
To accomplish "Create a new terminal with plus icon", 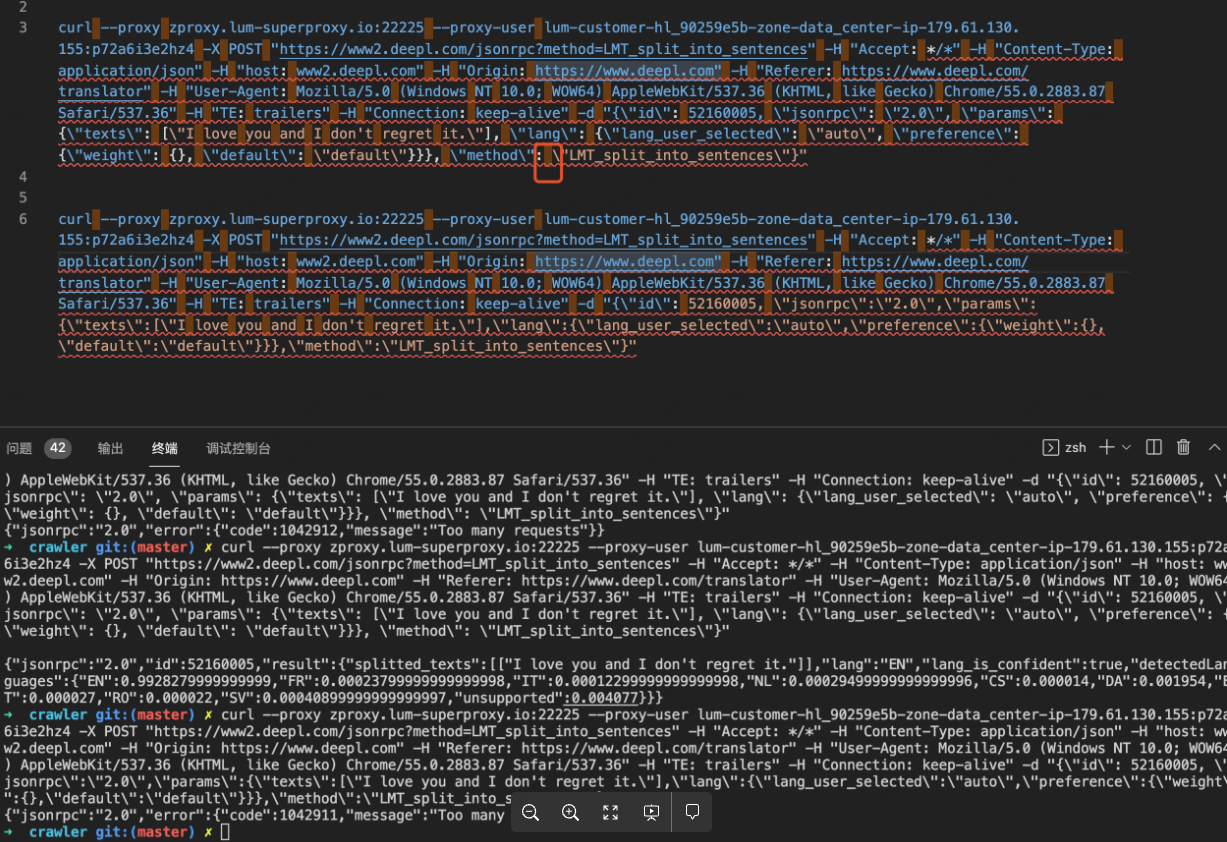I will [x=1107, y=447].
